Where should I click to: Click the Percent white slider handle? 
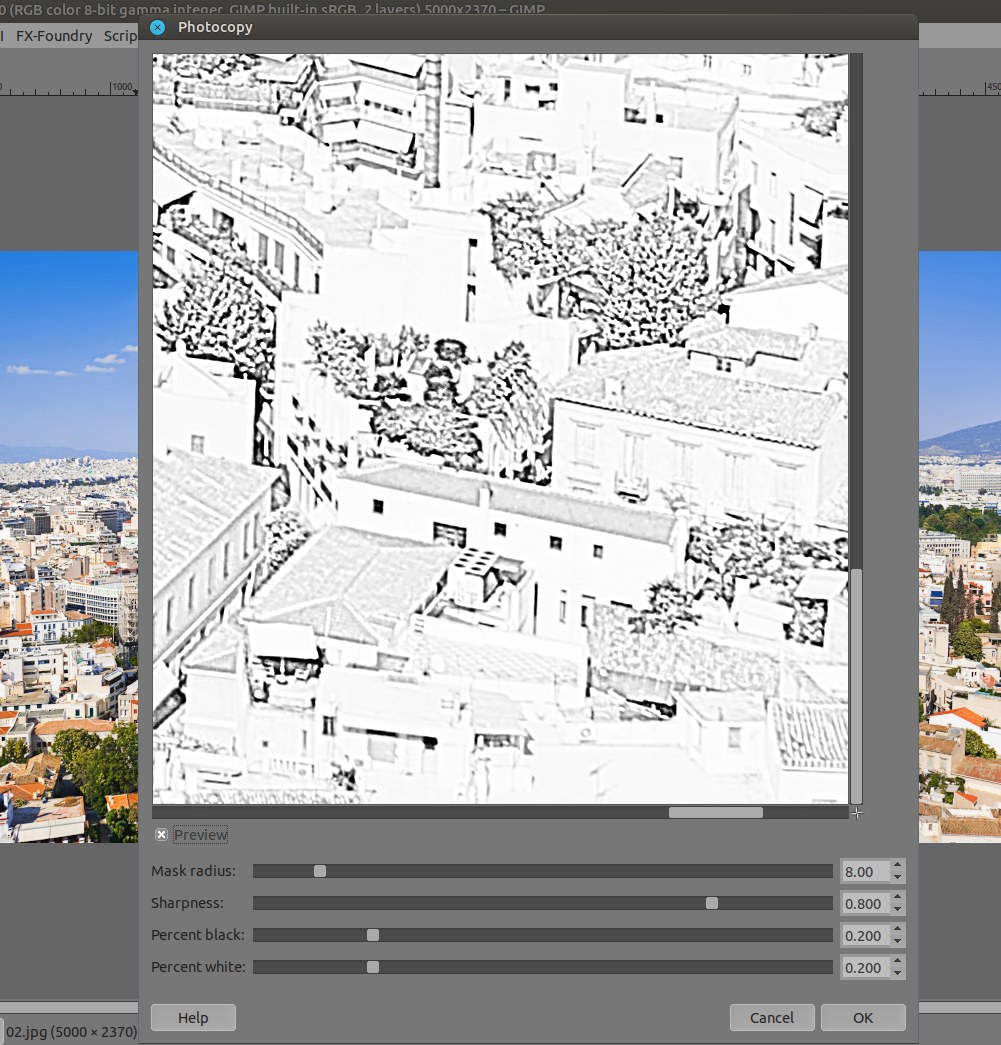(373, 967)
